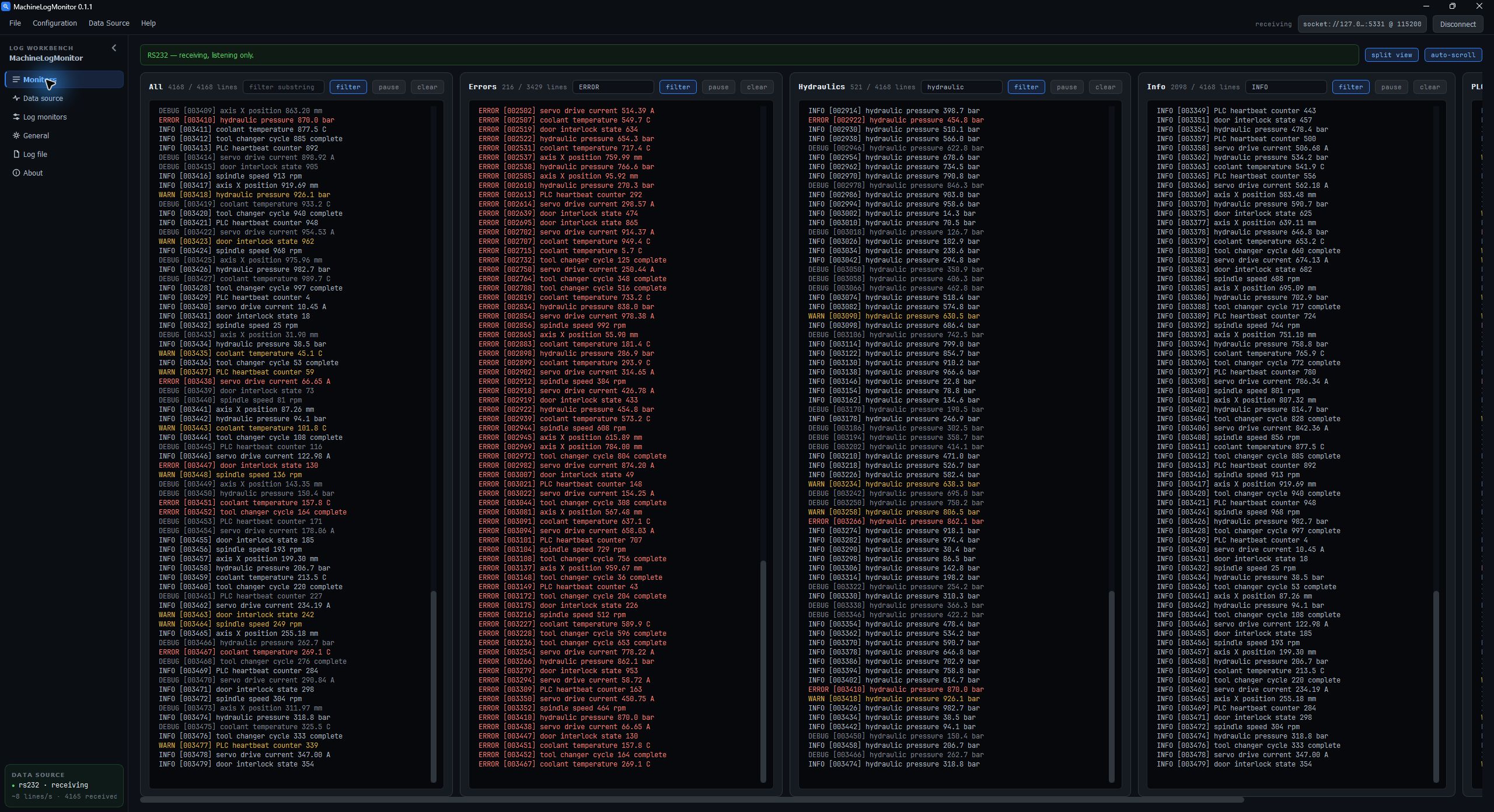This screenshot has width=1494, height=812.
Task: Click the Info filter field containing INFO
Action: click(1286, 87)
